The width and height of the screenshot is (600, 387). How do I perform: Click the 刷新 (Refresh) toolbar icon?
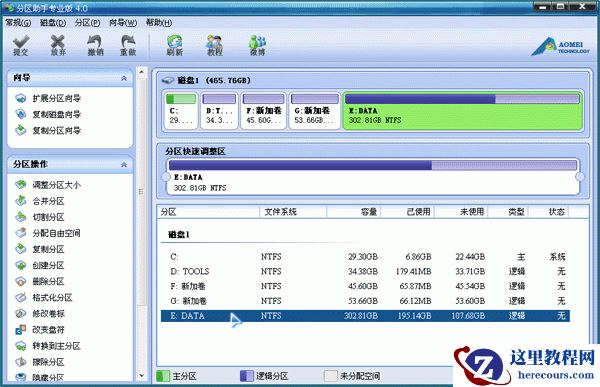[174, 45]
